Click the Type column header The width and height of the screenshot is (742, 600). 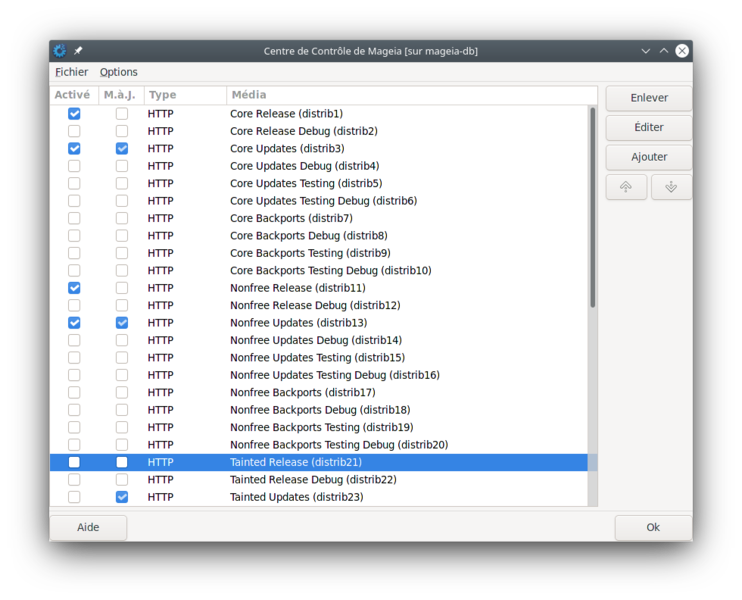point(185,95)
